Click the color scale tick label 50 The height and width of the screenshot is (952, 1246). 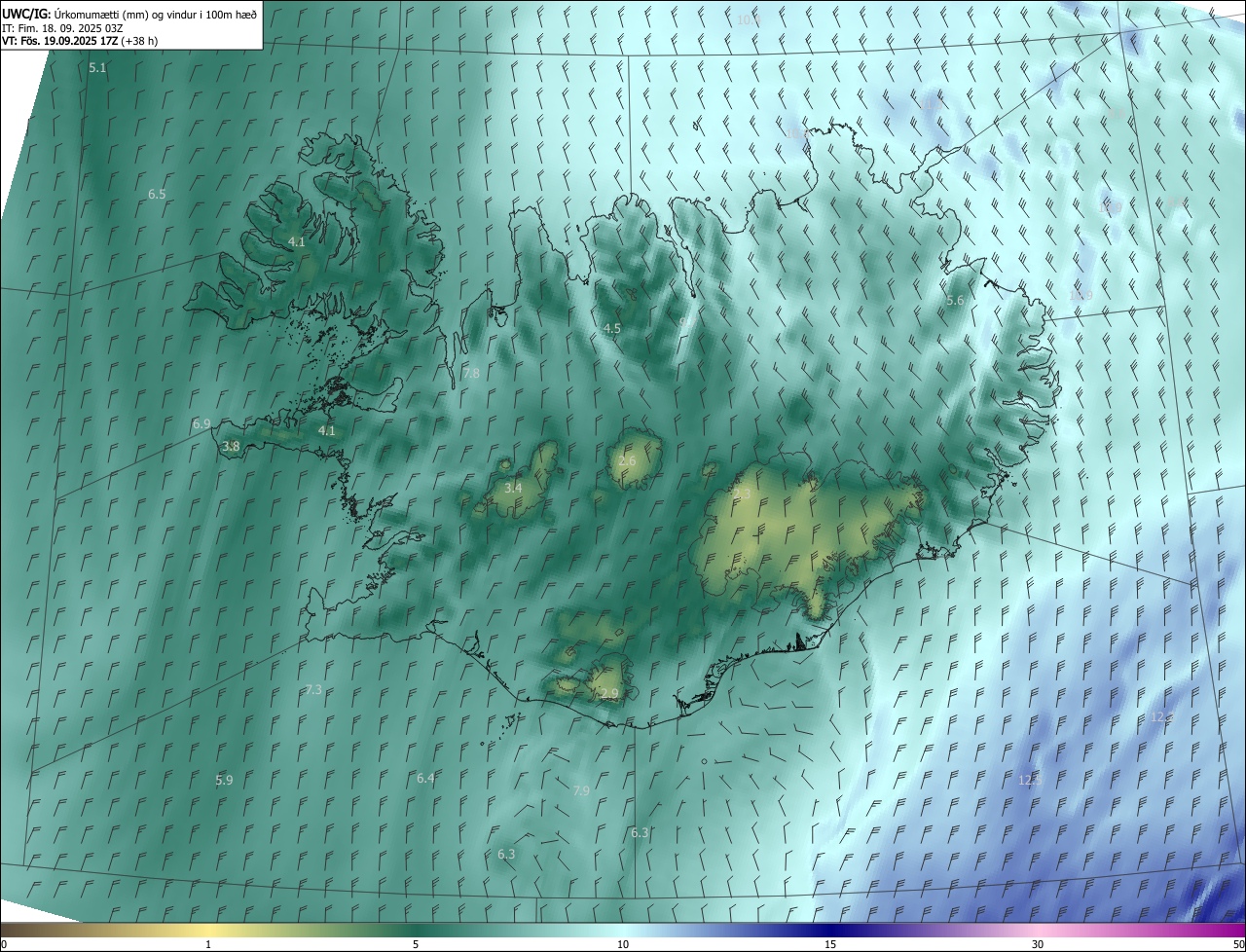[x=1238, y=944]
